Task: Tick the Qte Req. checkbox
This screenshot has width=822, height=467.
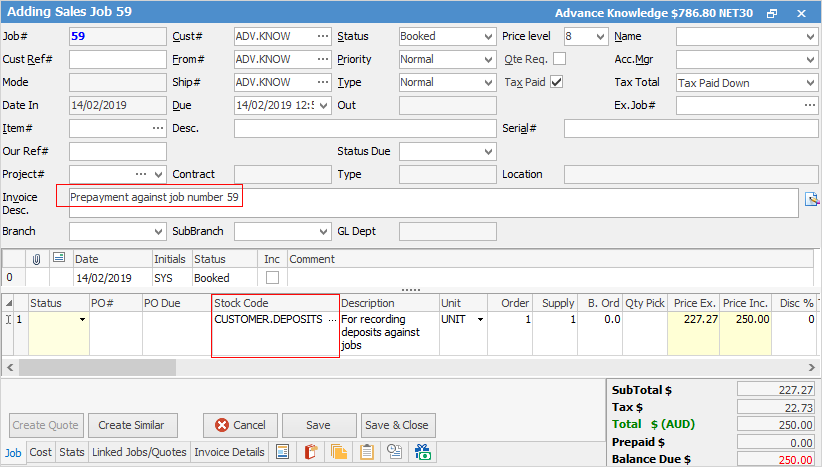Action: 559,60
